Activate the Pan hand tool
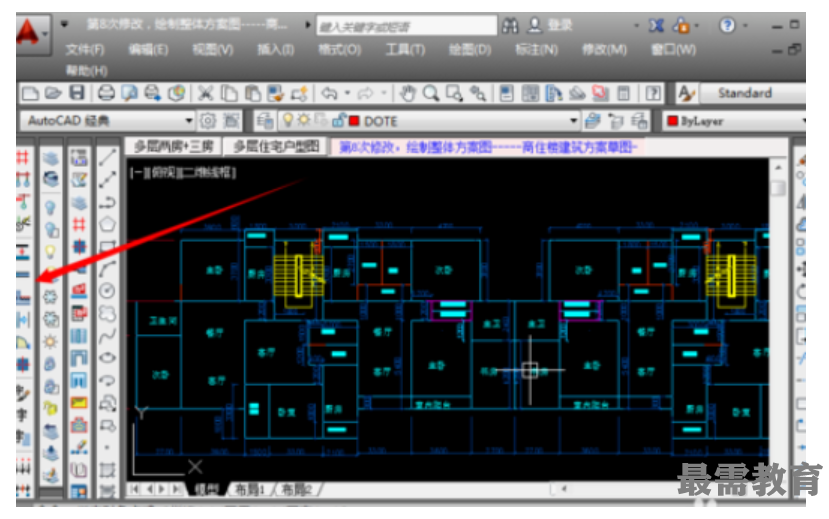 pos(407,94)
